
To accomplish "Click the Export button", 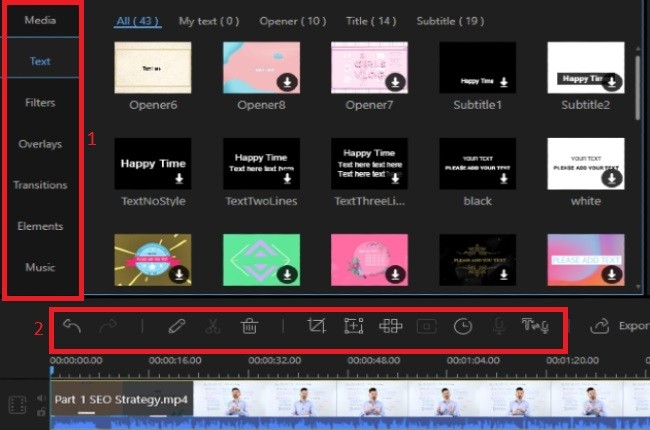I will click(x=622, y=325).
